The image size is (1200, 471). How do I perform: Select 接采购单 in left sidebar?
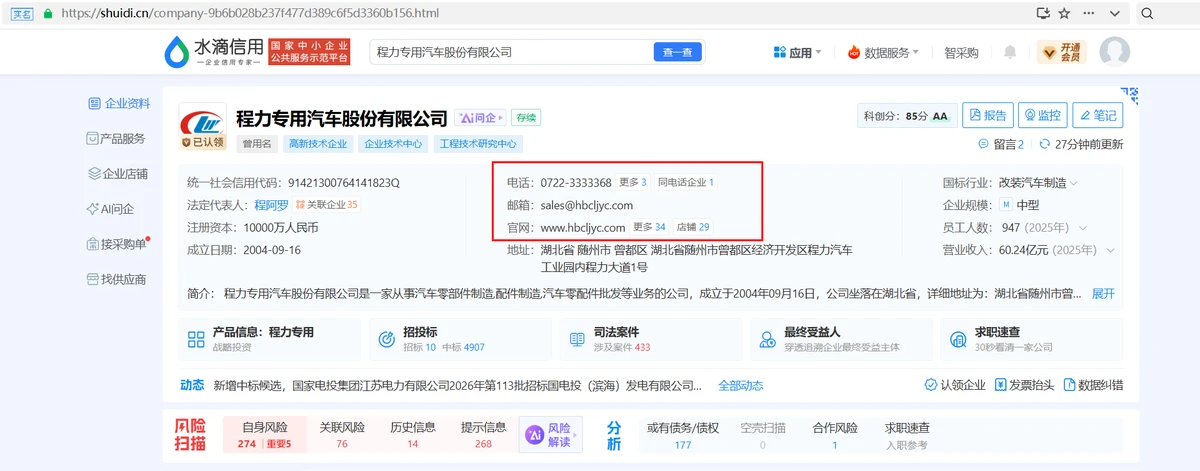click(118, 244)
